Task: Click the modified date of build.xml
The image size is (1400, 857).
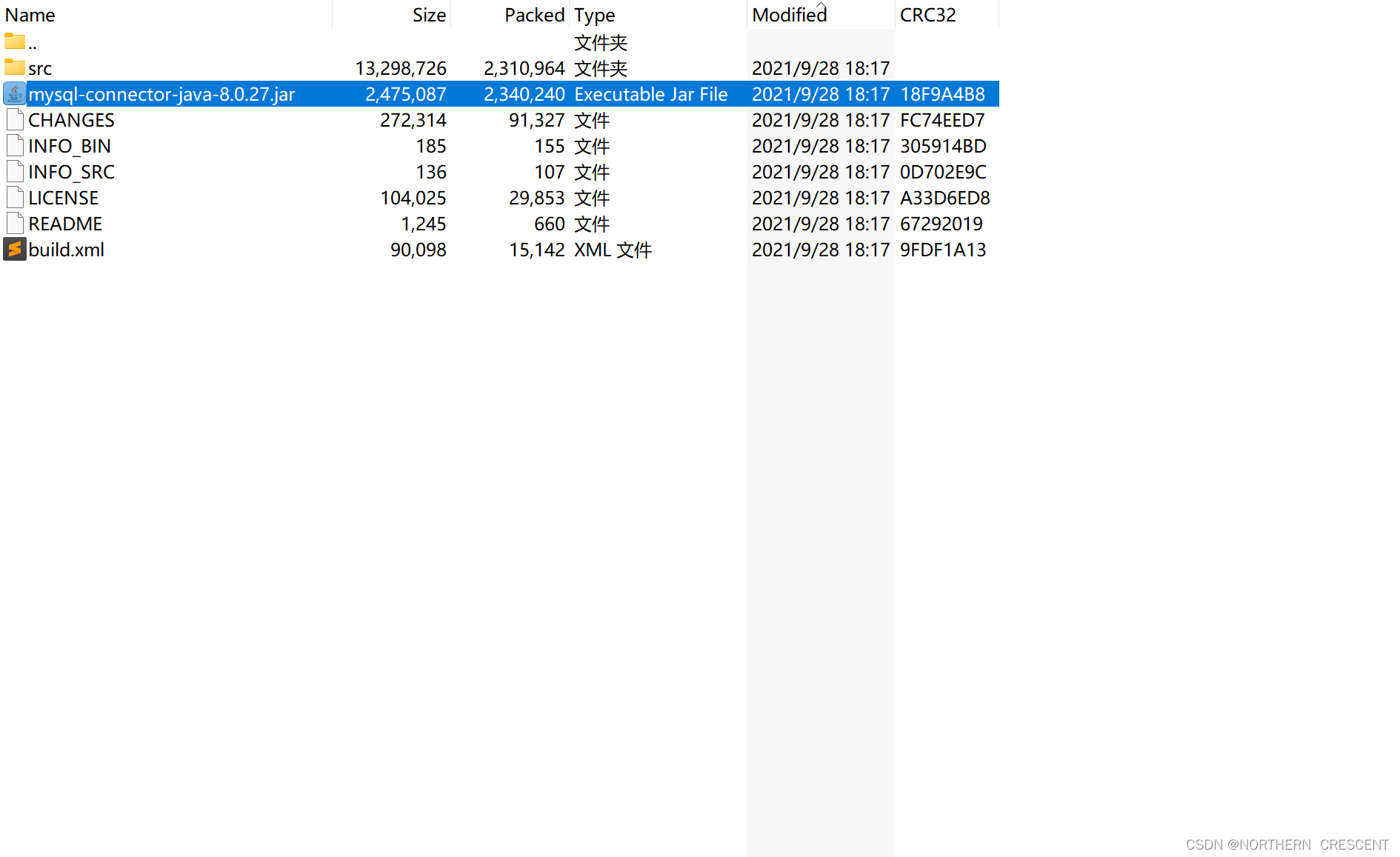Action: click(821, 250)
